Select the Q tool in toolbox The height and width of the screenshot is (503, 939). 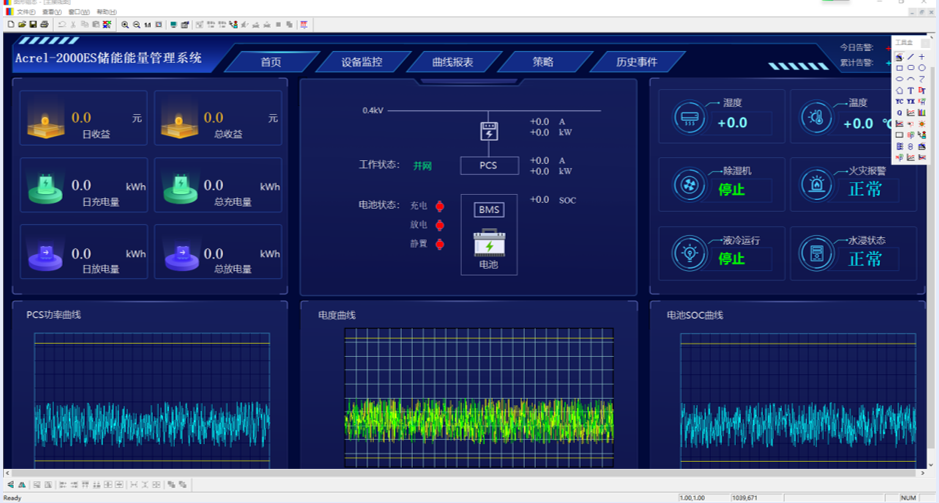pos(899,113)
